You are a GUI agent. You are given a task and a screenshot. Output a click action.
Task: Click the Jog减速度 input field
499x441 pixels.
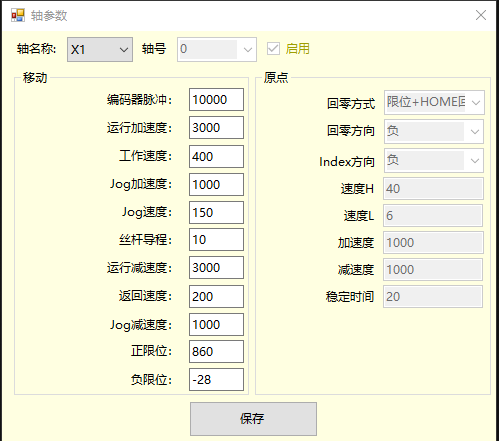click(216, 325)
